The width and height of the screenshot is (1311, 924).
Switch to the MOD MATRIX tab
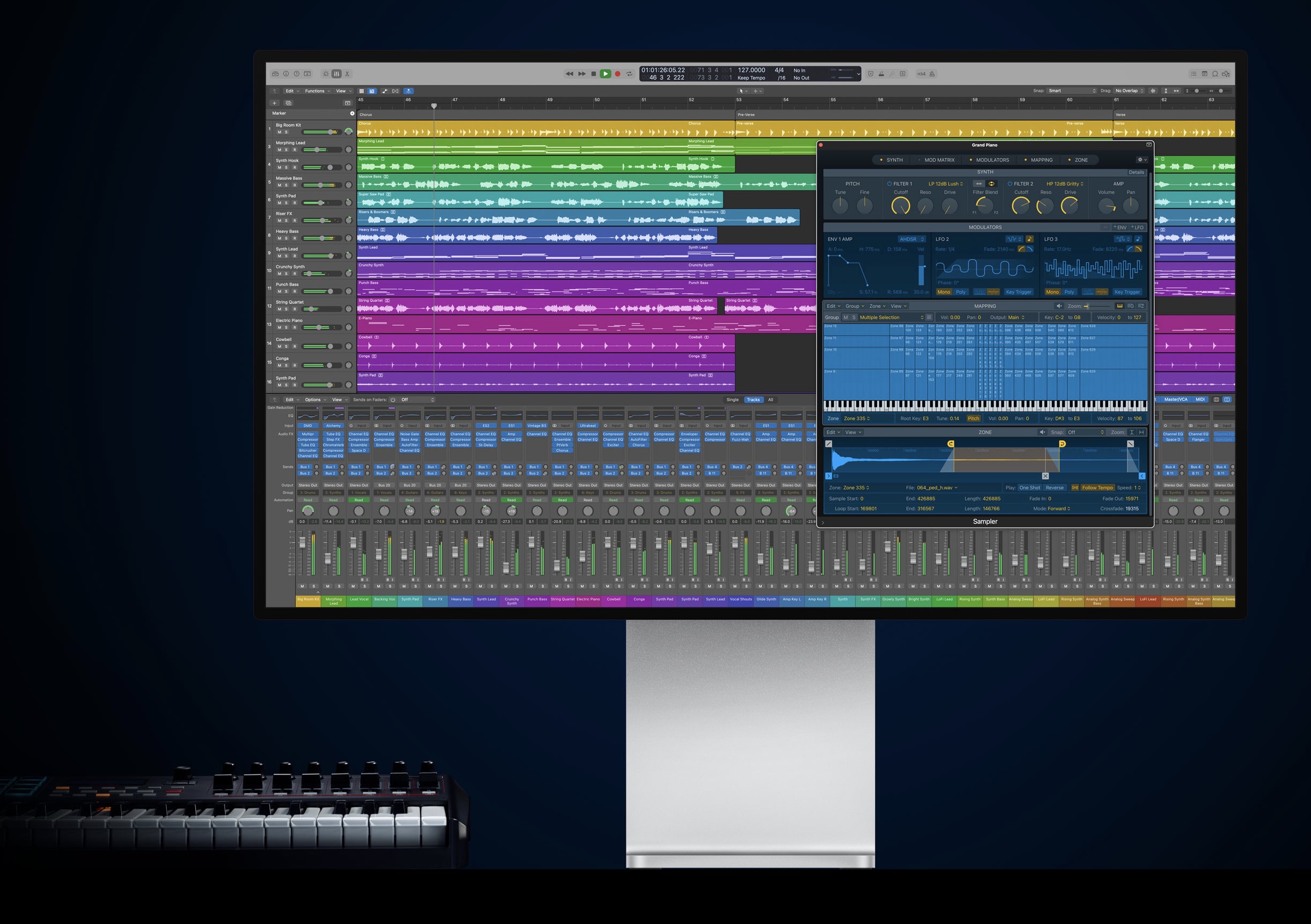pyautogui.click(x=939, y=160)
